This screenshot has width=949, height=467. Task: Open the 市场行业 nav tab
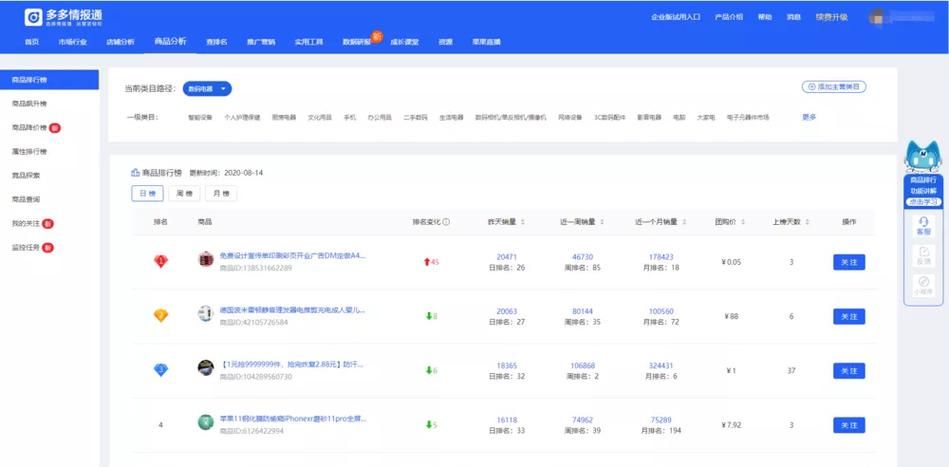click(x=73, y=42)
